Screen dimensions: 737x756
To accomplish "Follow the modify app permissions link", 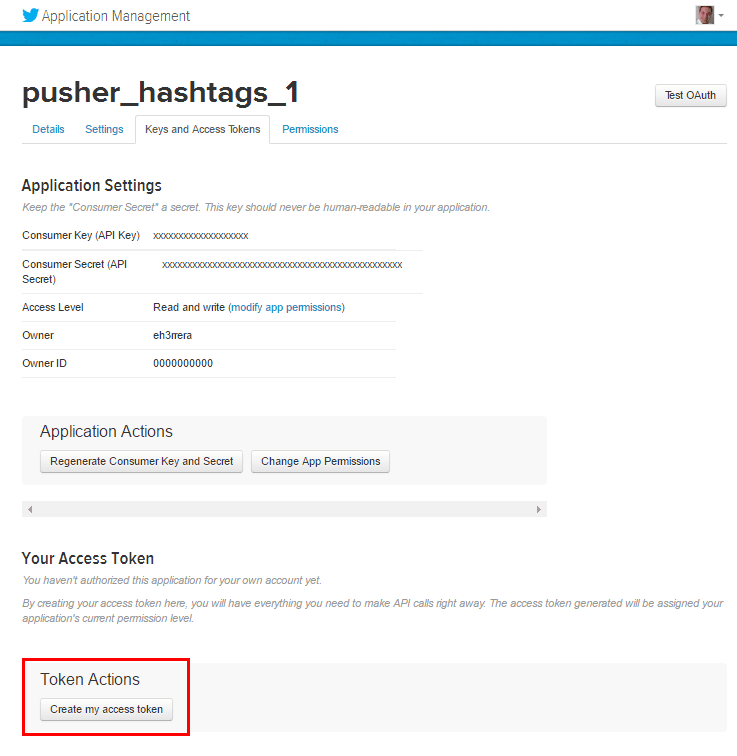I will (x=288, y=307).
